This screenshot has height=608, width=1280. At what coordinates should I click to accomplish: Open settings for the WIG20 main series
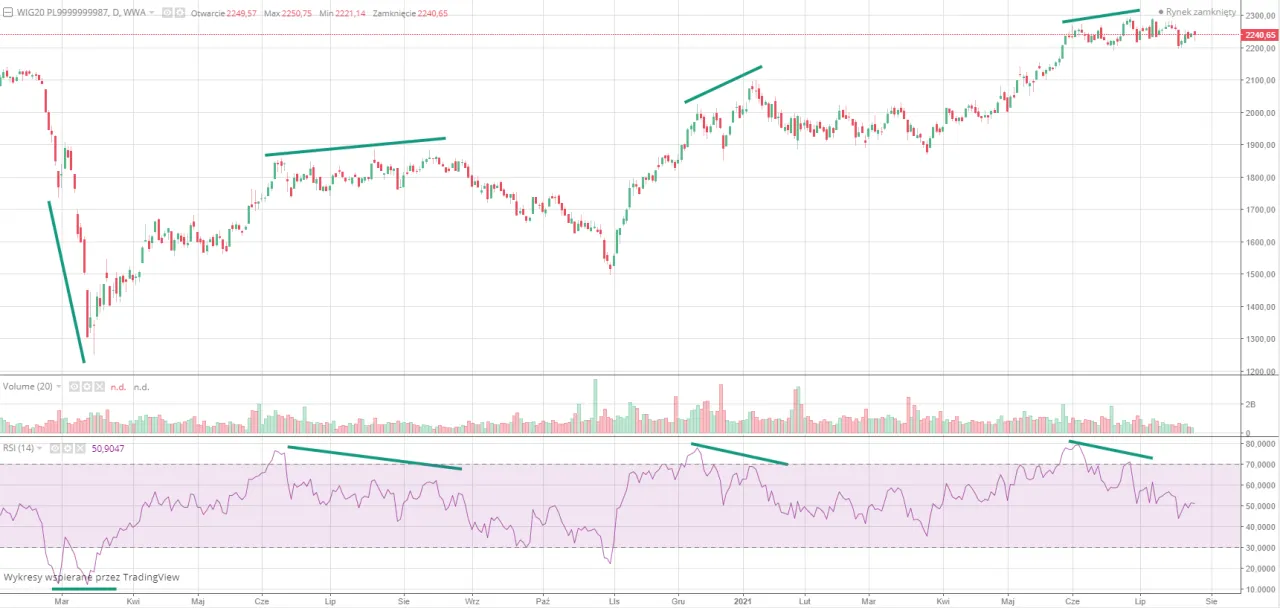[x=179, y=13]
